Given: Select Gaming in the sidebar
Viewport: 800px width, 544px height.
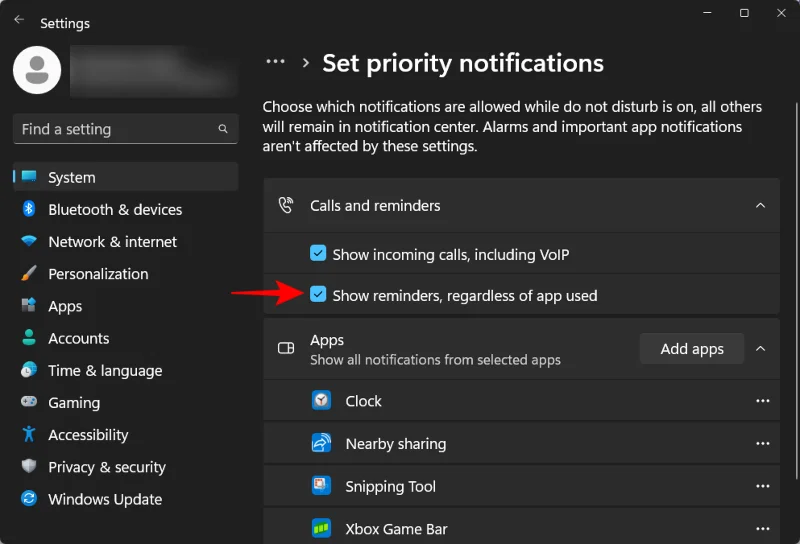Looking at the screenshot, I should click(126, 402).
